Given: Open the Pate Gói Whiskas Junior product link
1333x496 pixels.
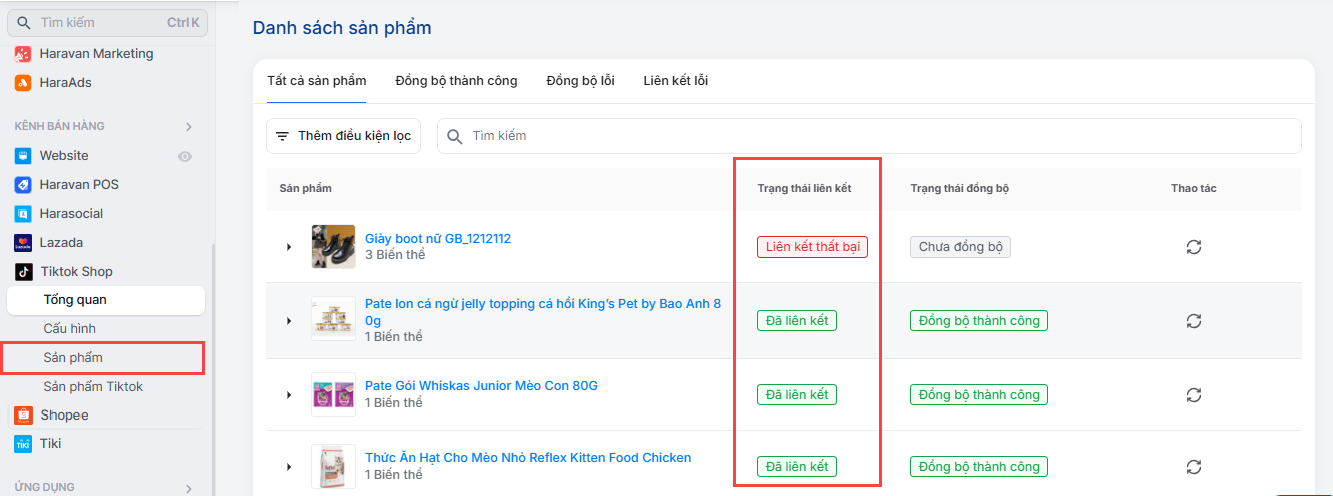Looking at the screenshot, I should click(481, 386).
